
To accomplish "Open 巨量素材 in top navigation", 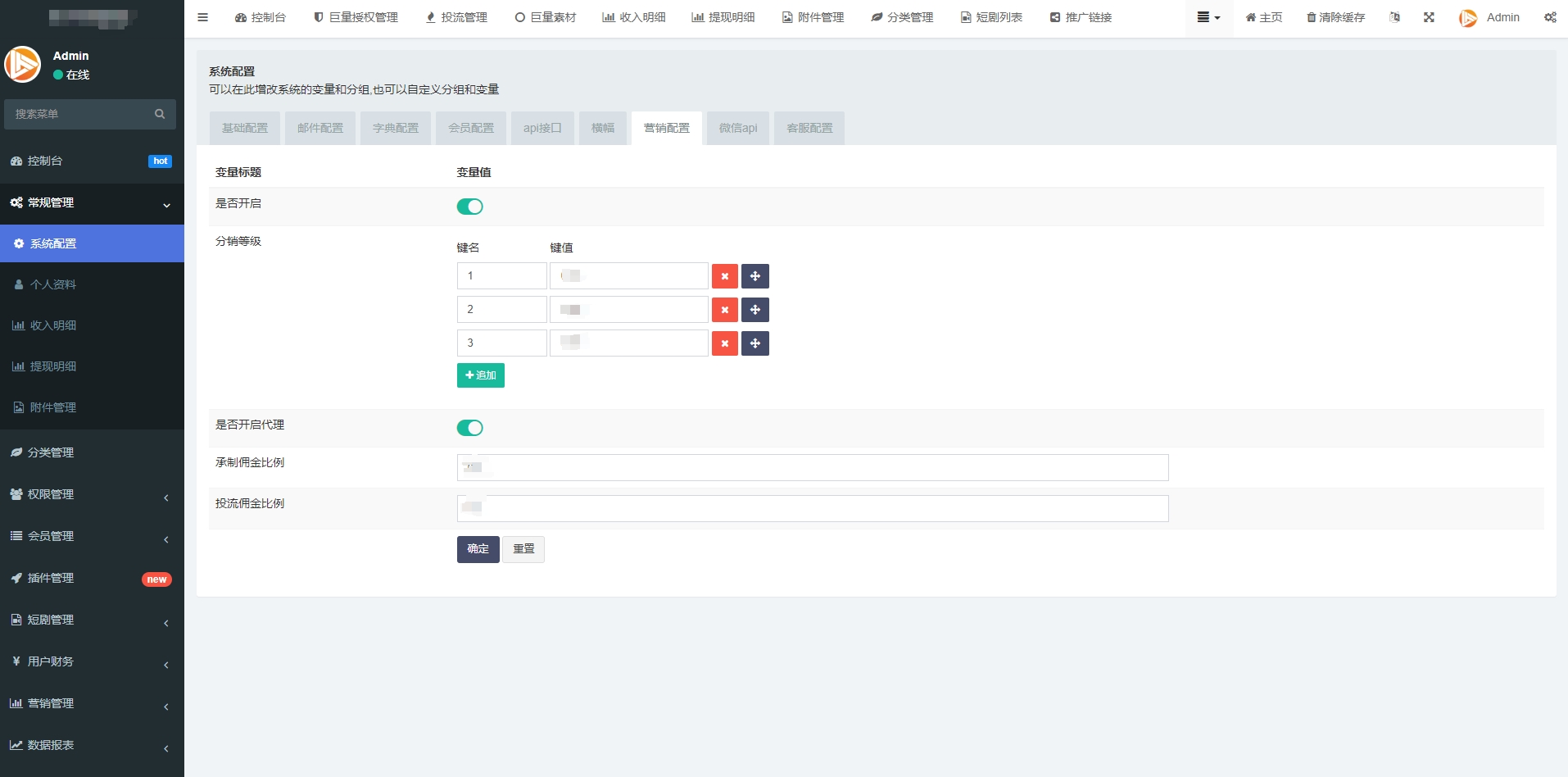I will click(546, 17).
